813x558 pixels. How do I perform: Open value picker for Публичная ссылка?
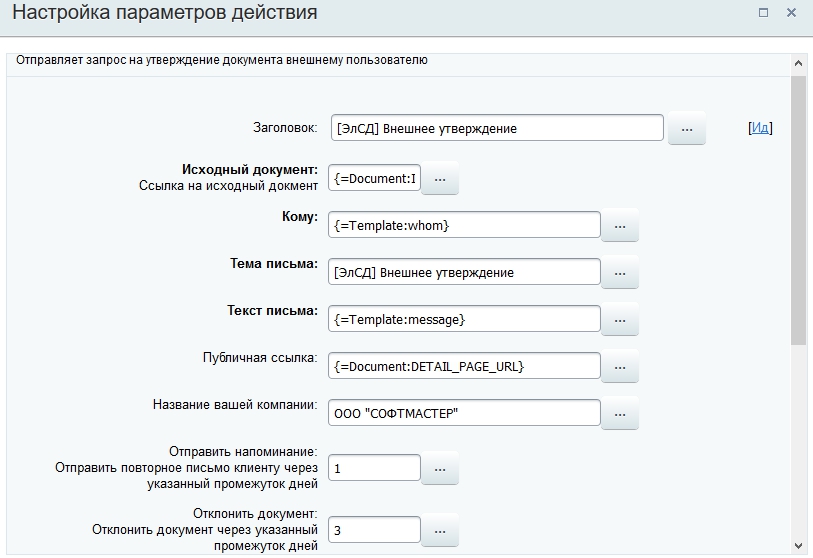619,367
